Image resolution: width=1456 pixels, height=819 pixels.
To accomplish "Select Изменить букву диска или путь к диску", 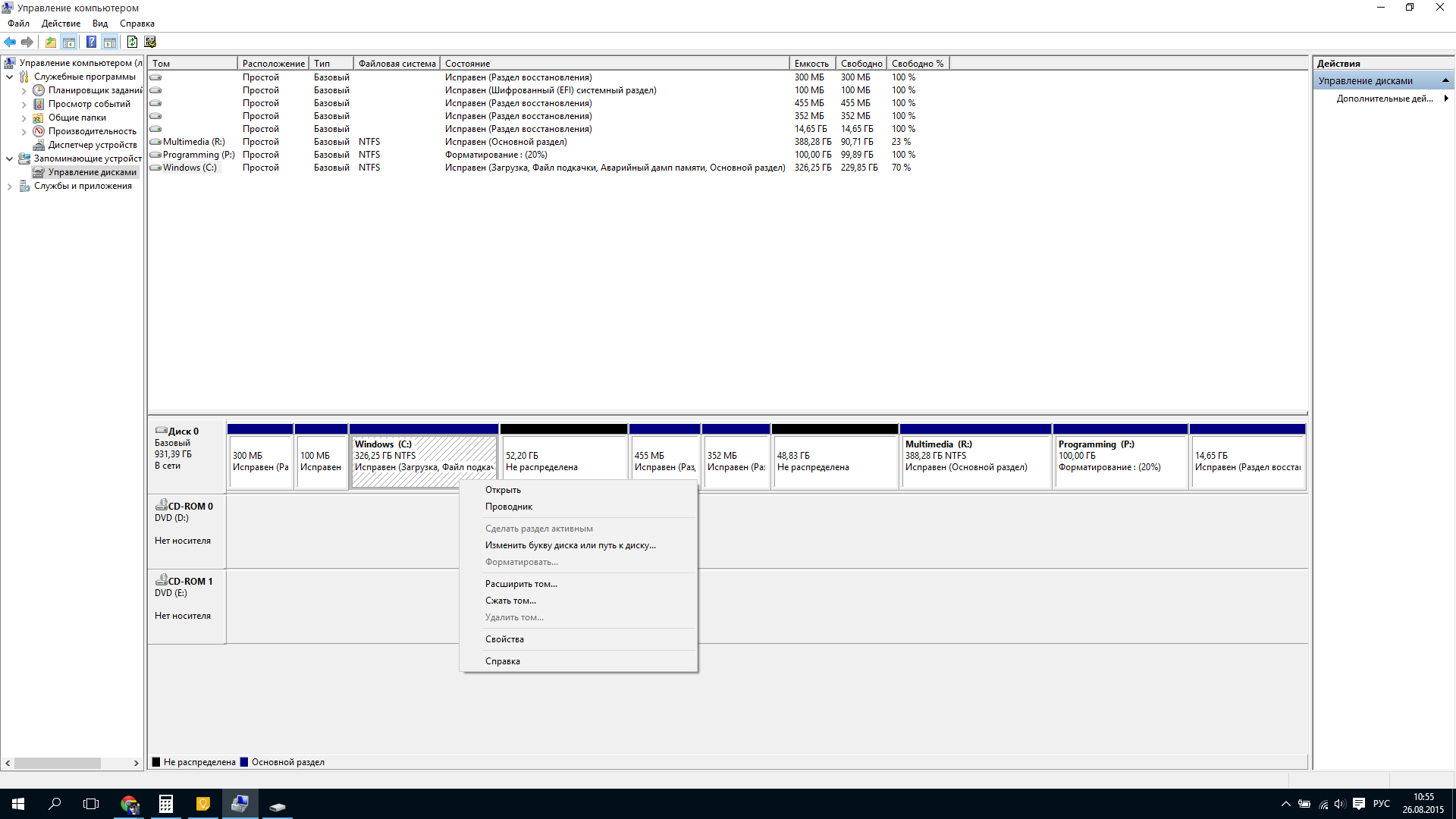I will click(x=579, y=545).
